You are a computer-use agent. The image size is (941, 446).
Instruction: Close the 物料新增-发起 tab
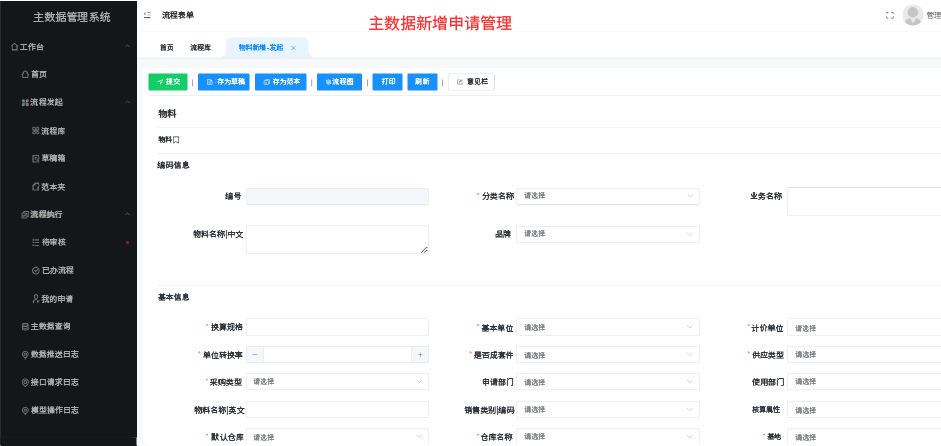[293, 48]
